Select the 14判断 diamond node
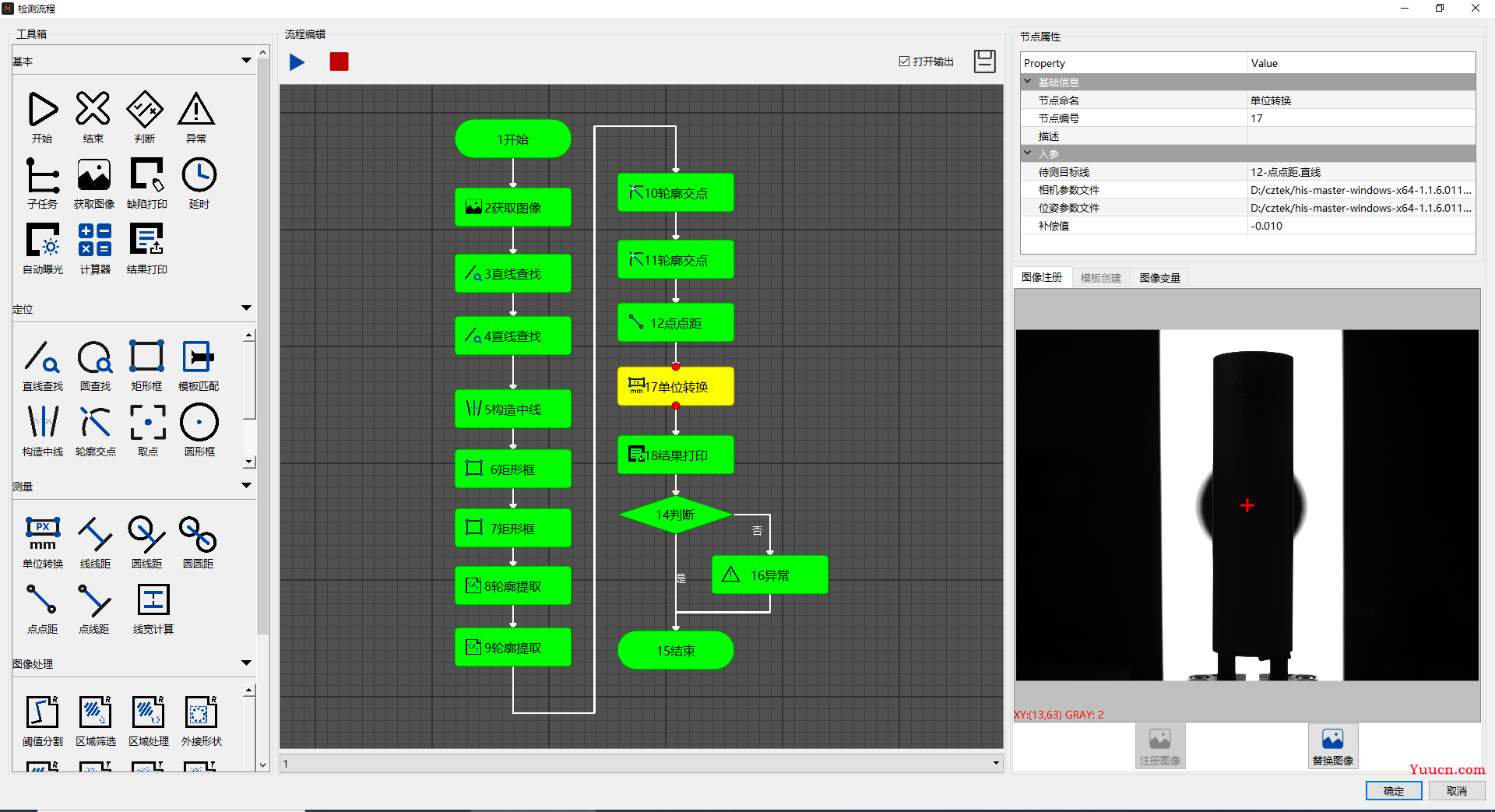Screen dimensions: 1495x812 click(675, 515)
